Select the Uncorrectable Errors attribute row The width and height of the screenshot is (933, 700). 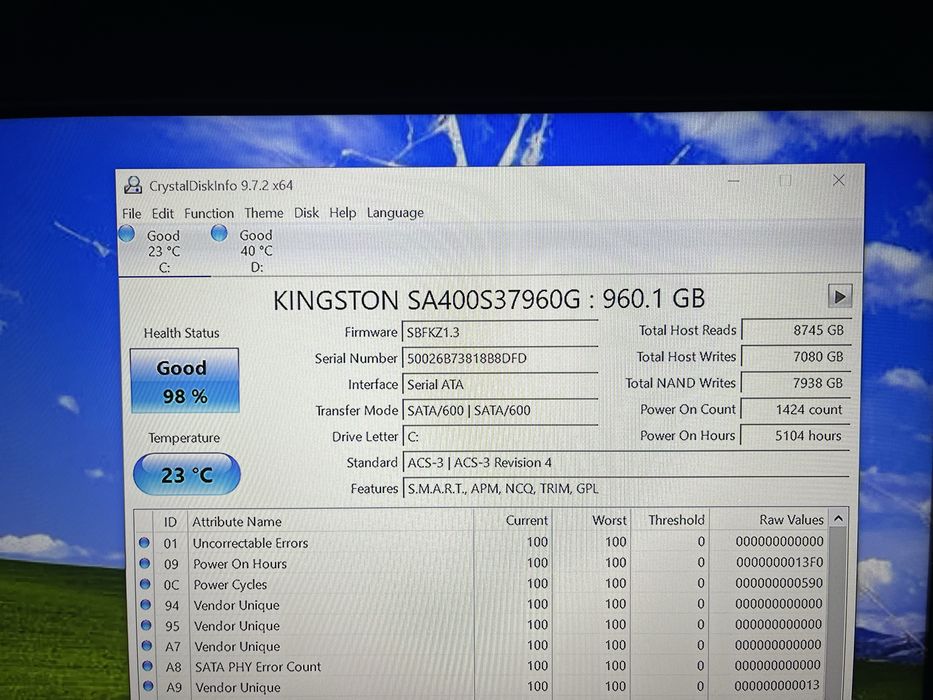click(x=481, y=542)
